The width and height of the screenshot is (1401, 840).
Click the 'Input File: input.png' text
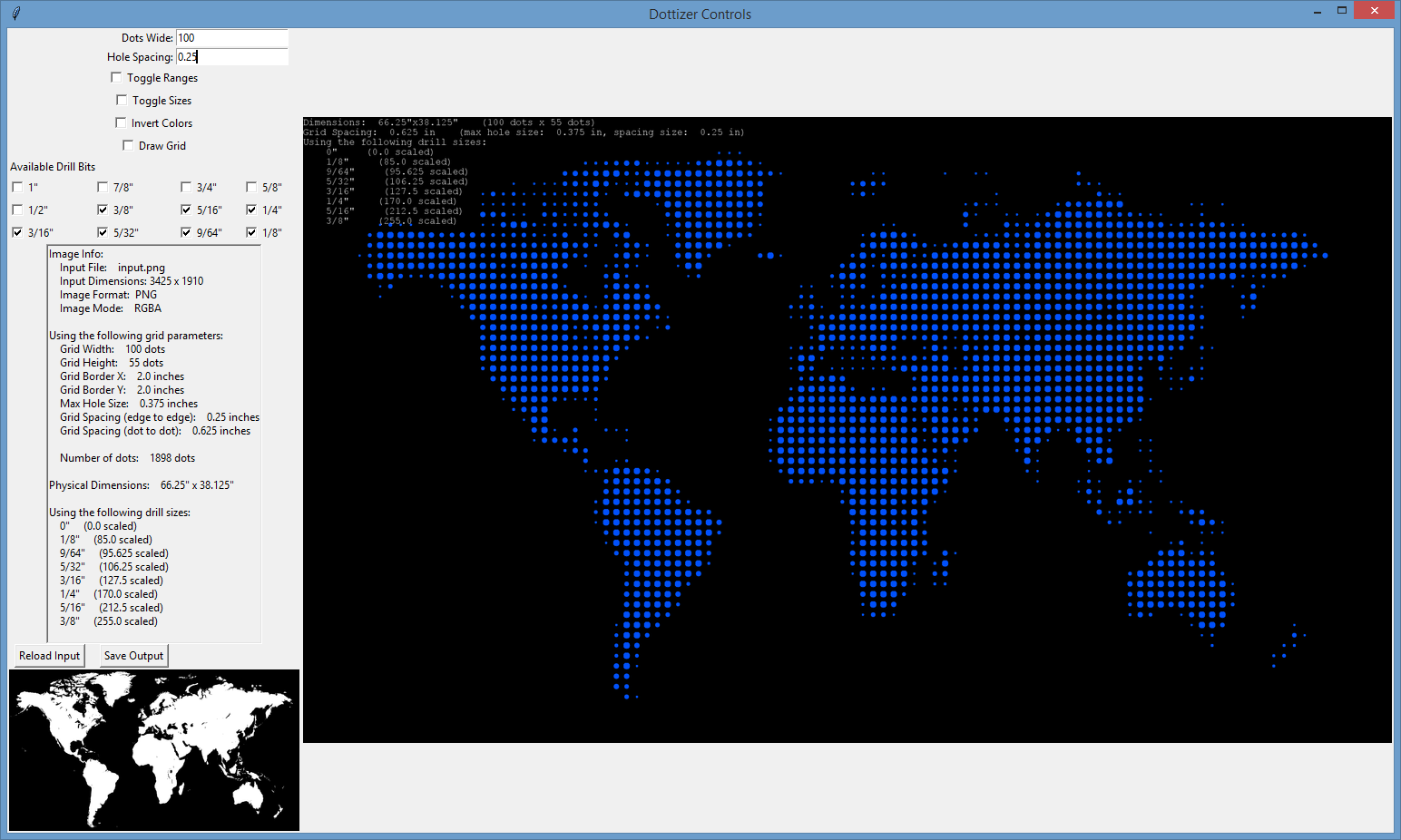click(x=113, y=268)
